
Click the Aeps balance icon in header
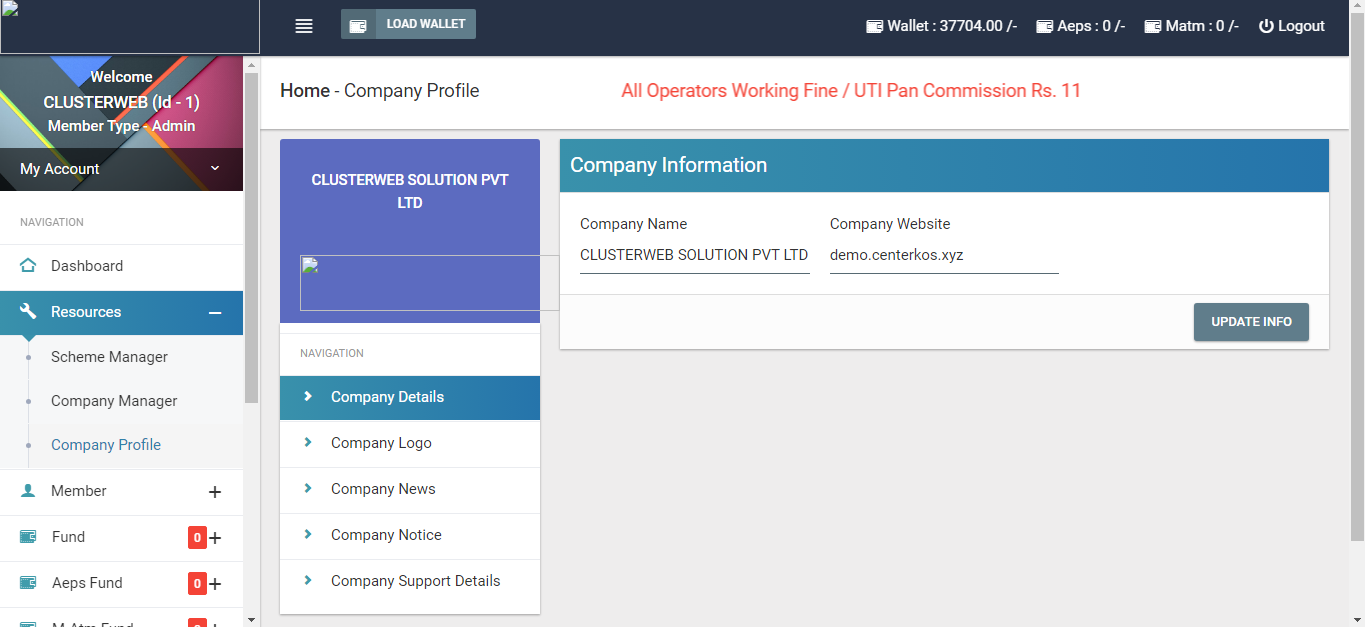point(1045,27)
